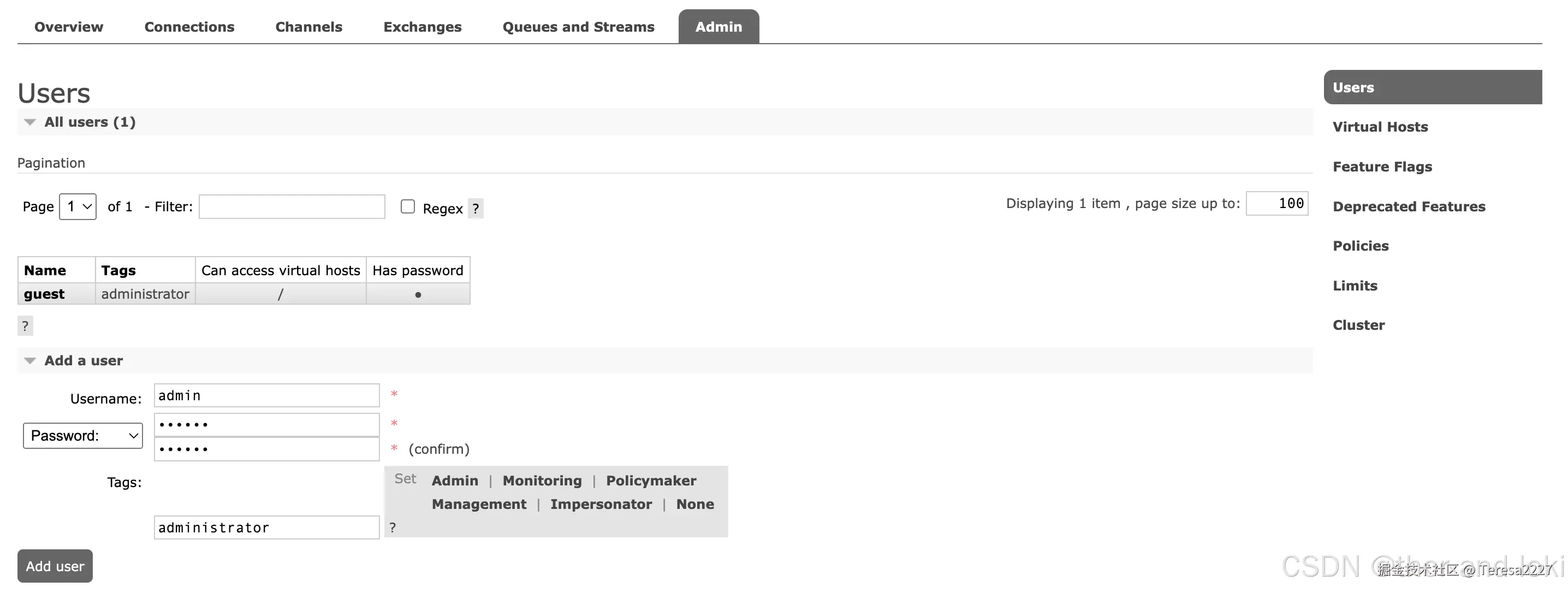Click the Filter text field
Viewport: 1568px width, 593px height.
[292, 207]
